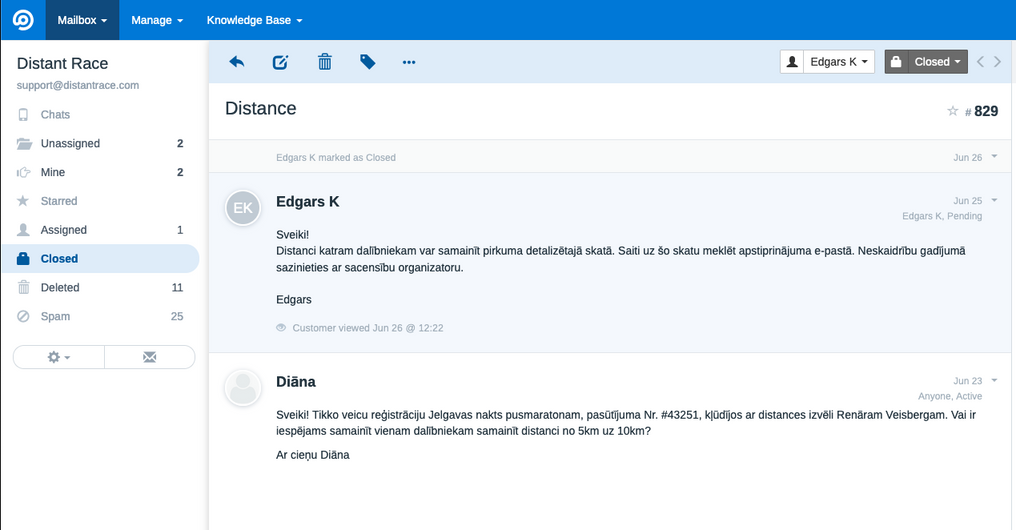Click the EK avatar
1016x530 pixels.
(x=243, y=208)
